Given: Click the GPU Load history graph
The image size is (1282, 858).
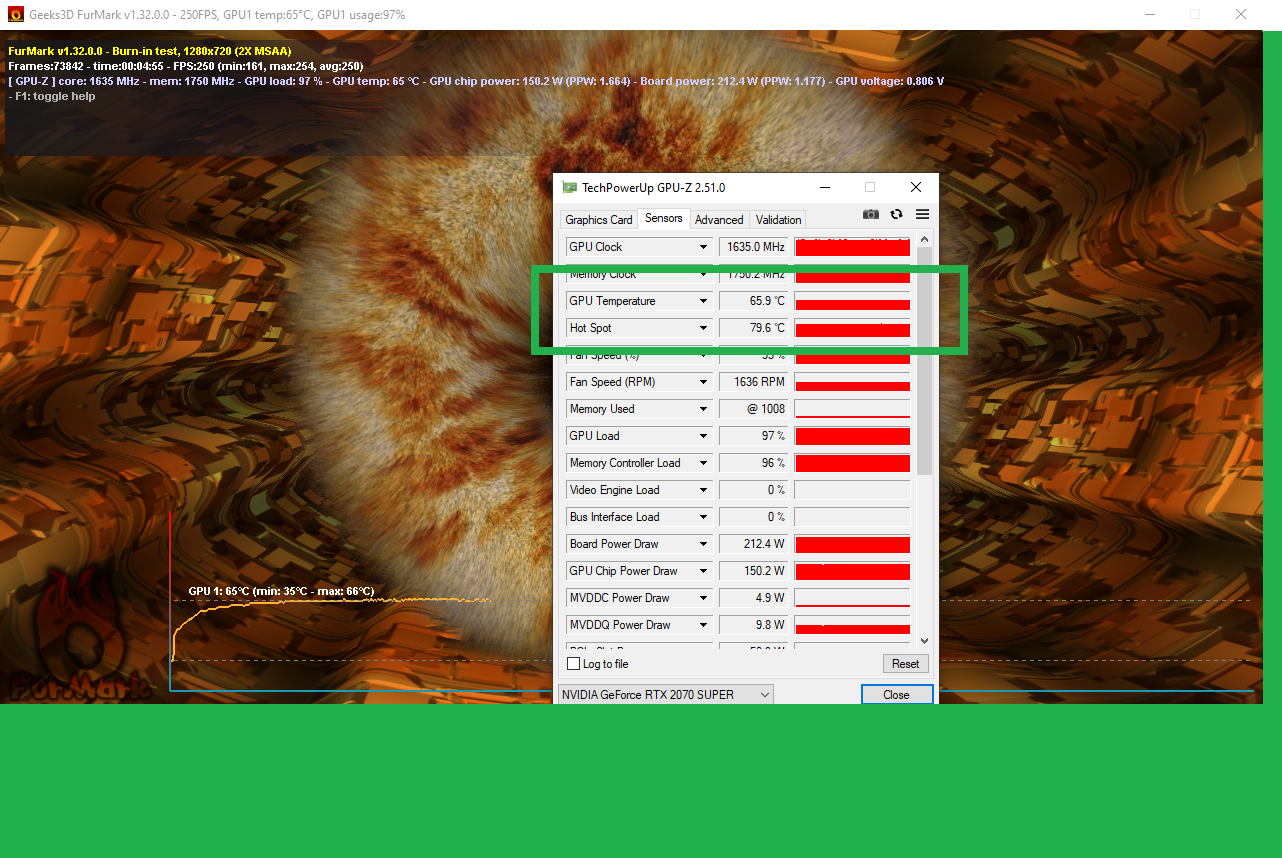Looking at the screenshot, I should click(x=853, y=436).
